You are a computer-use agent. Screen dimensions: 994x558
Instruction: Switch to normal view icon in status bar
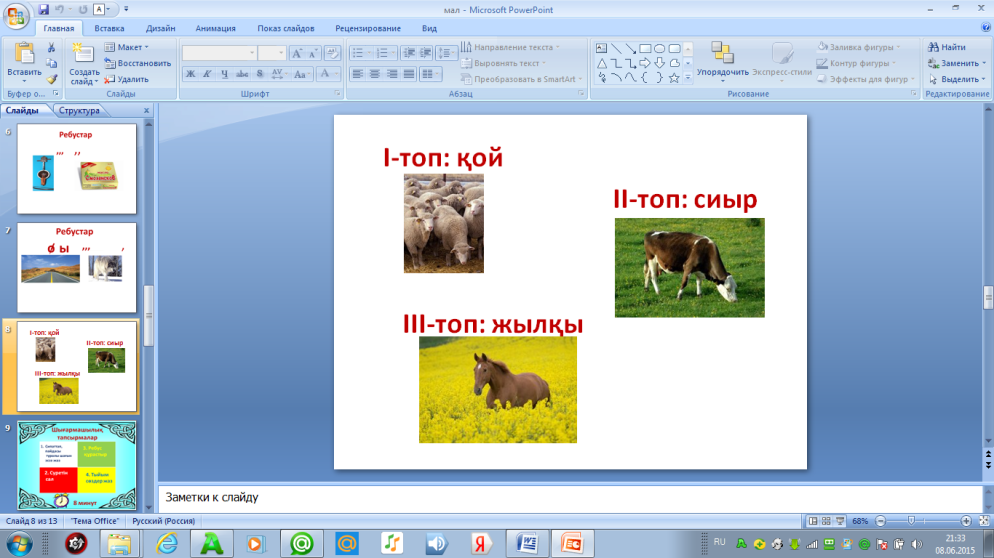tap(813, 521)
